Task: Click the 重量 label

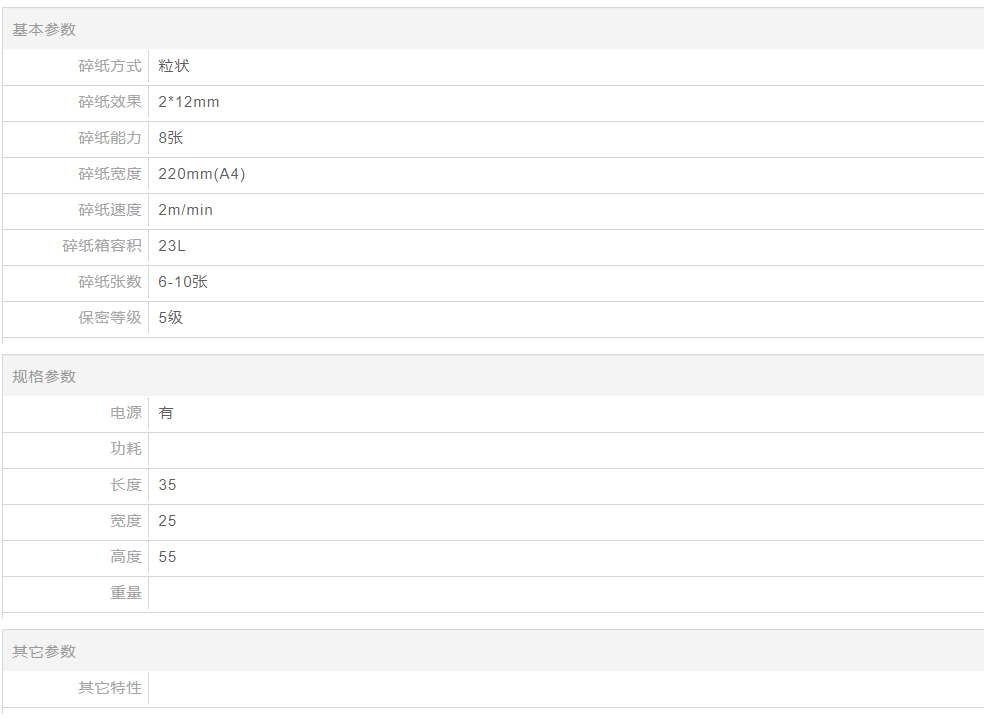Action: click(x=126, y=593)
